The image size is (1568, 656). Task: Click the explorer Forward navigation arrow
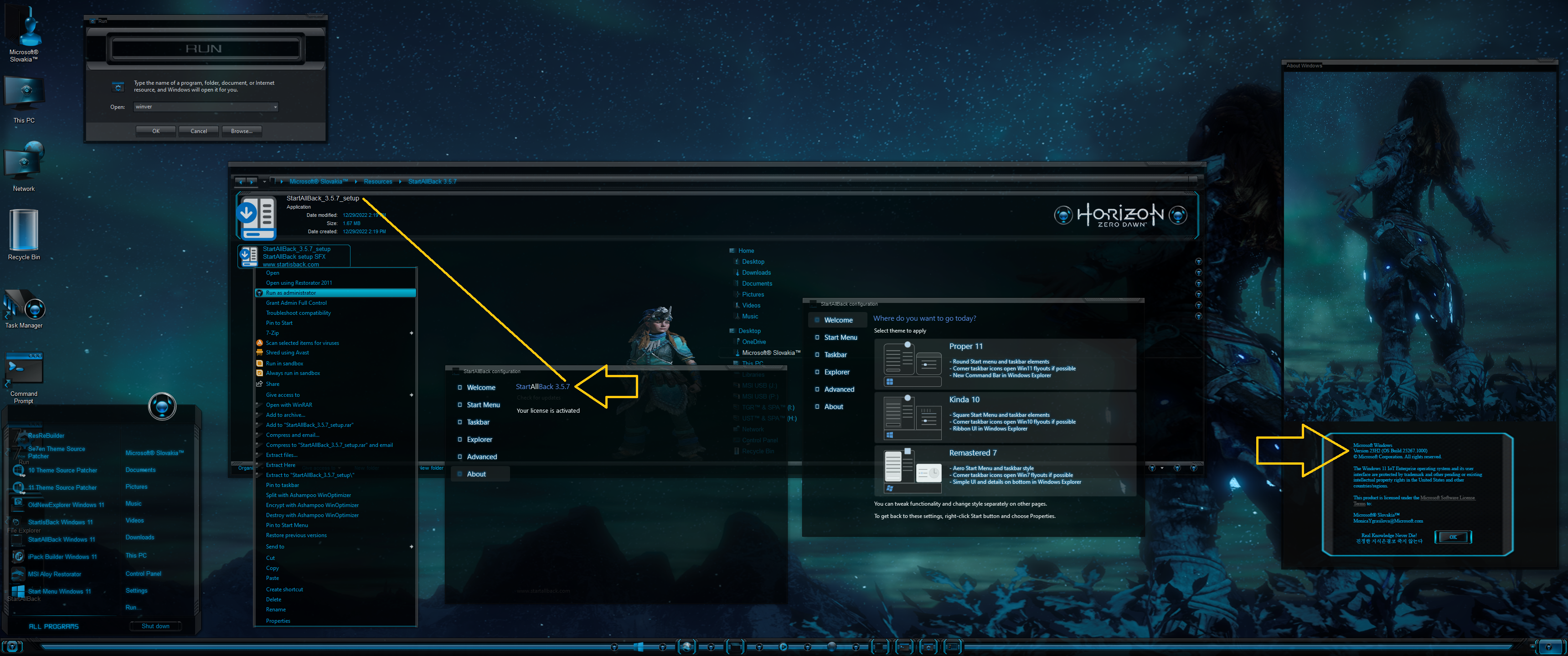[252, 181]
